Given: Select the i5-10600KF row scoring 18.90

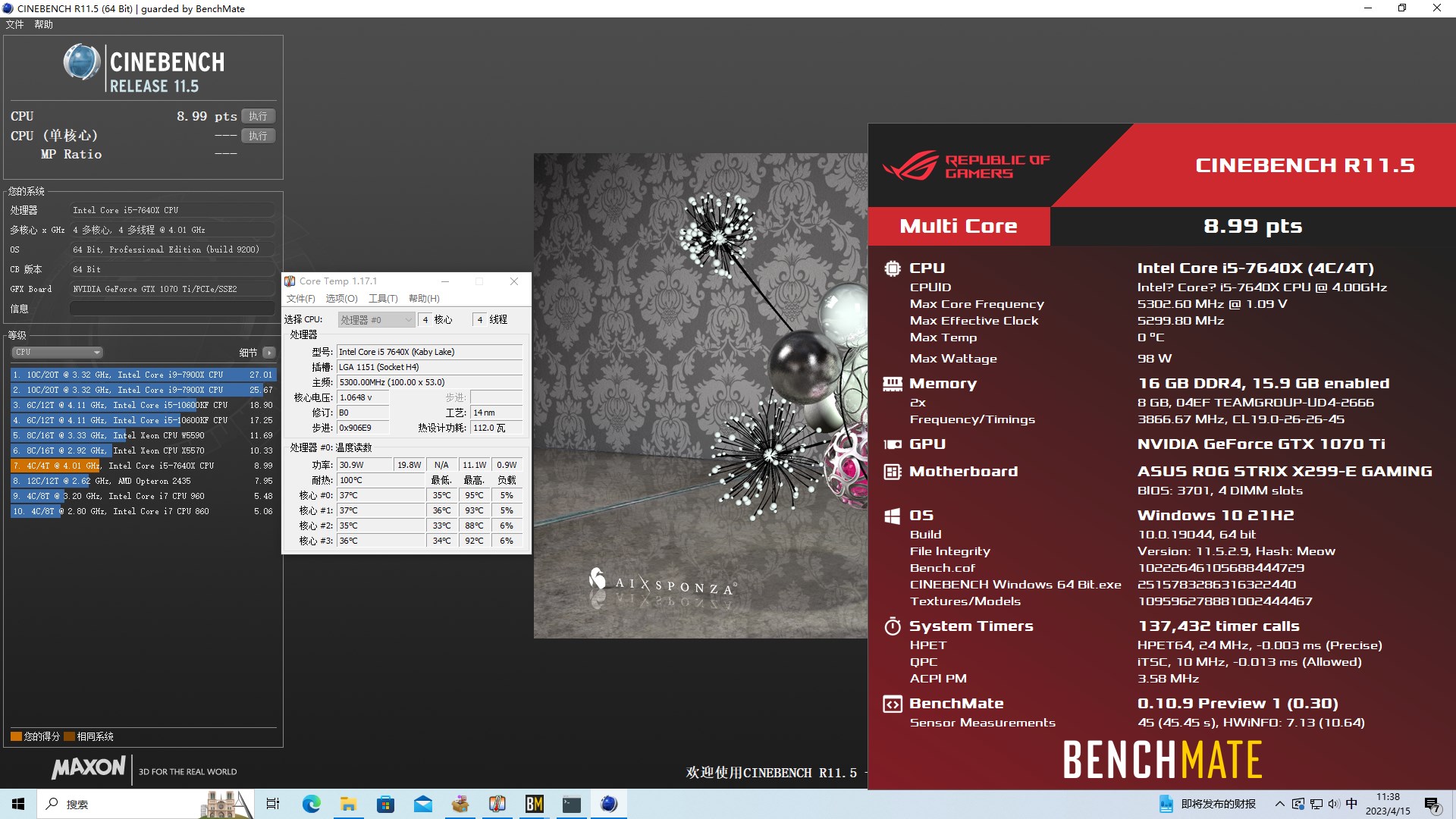Looking at the screenshot, I should [x=143, y=405].
